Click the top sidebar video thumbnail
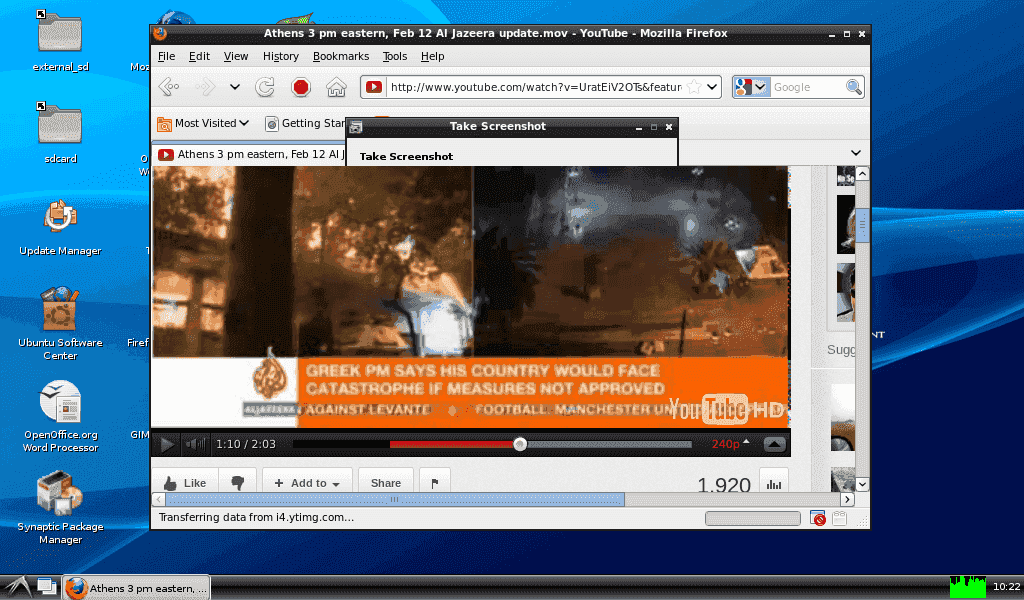This screenshot has height=600, width=1024. click(x=846, y=176)
